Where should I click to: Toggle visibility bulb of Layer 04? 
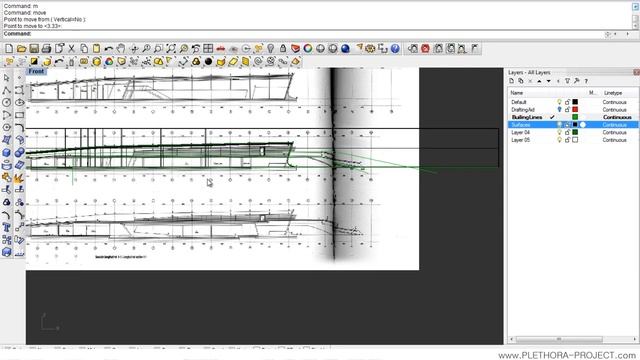coord(560,132)
